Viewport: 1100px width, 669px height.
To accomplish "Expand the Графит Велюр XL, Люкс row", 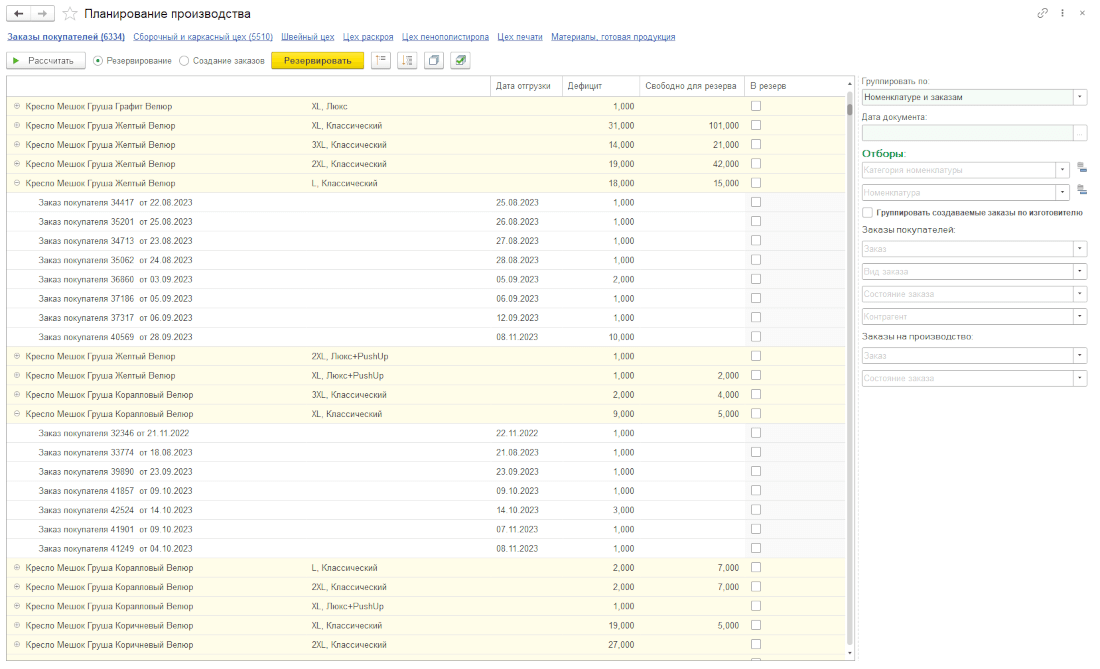I will (16, 106).
